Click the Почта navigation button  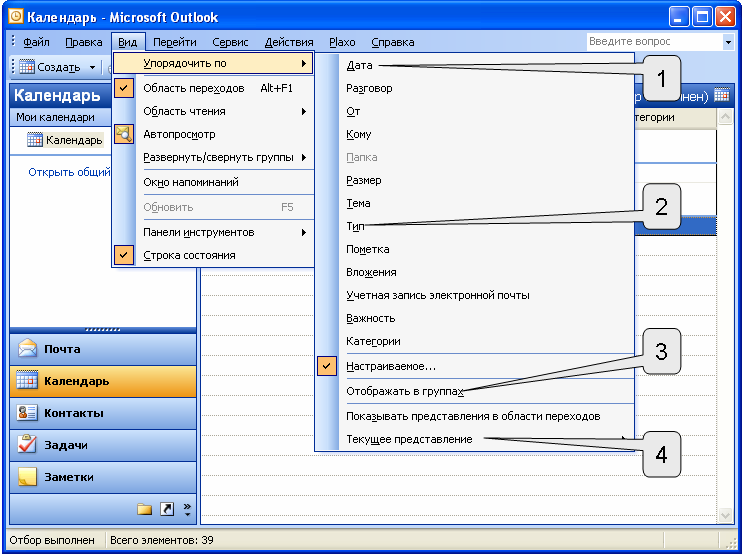pos(103,349)
